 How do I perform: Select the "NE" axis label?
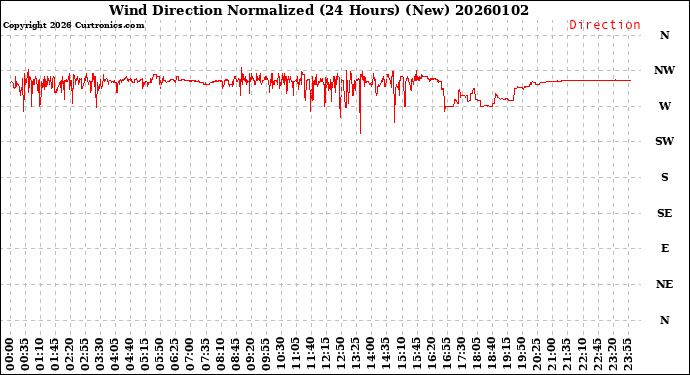[x=664, y=284]
